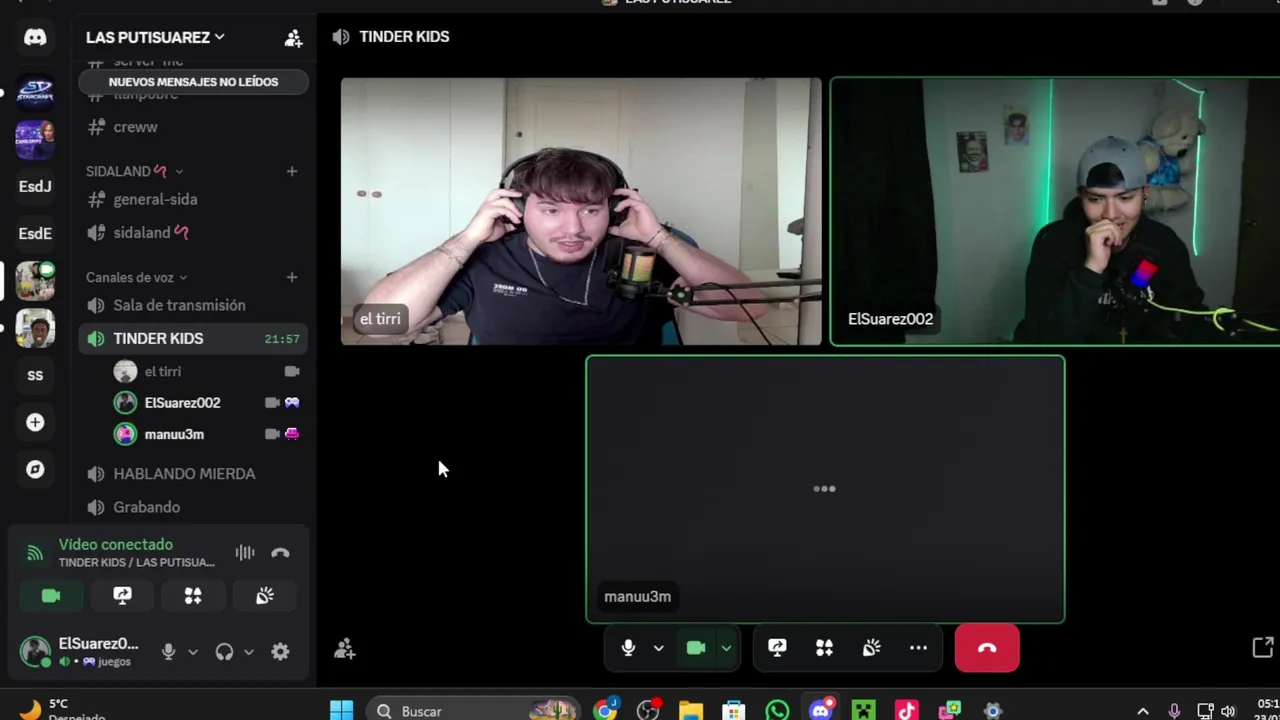
Task: Select the manuu3m video tile
Action: 825,489
